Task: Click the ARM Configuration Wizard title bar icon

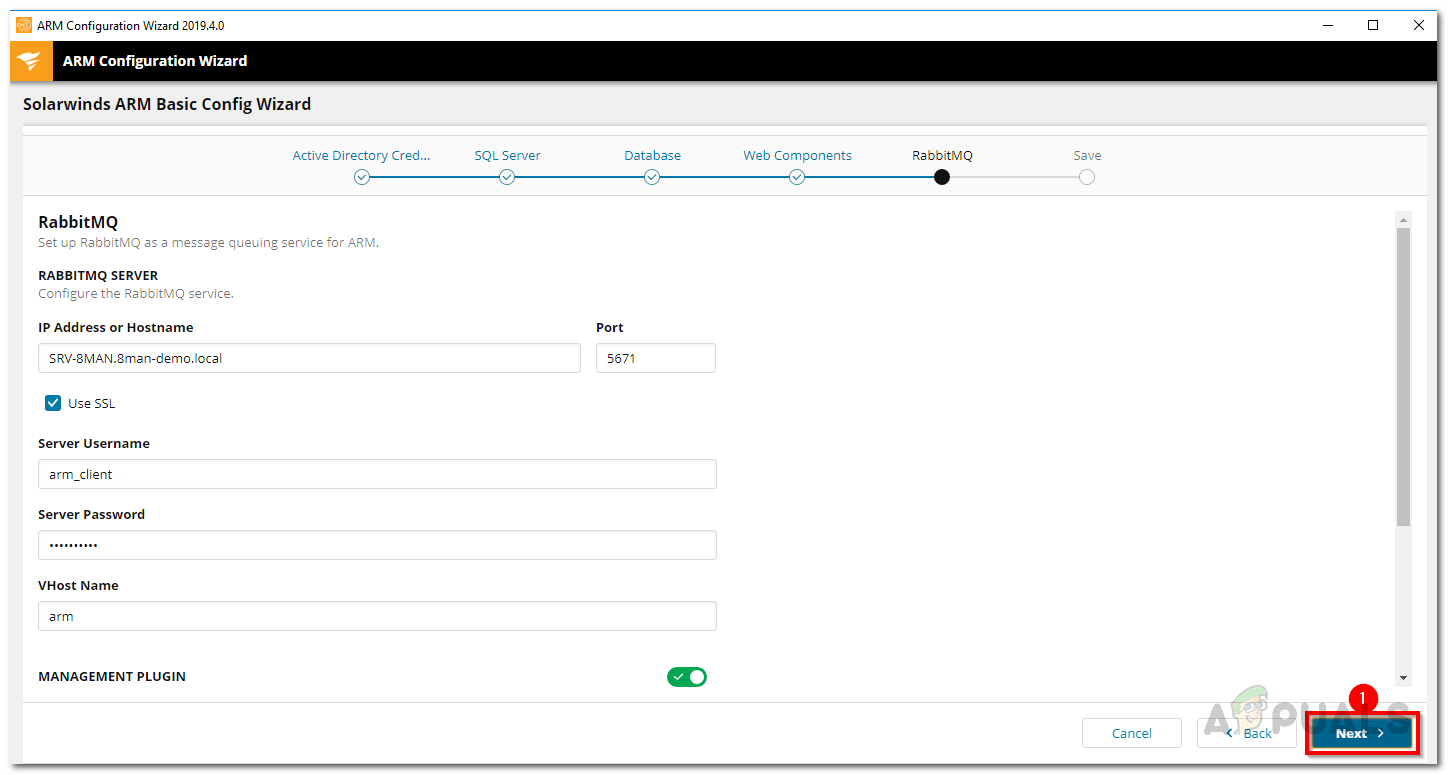Action: [24, 25]
